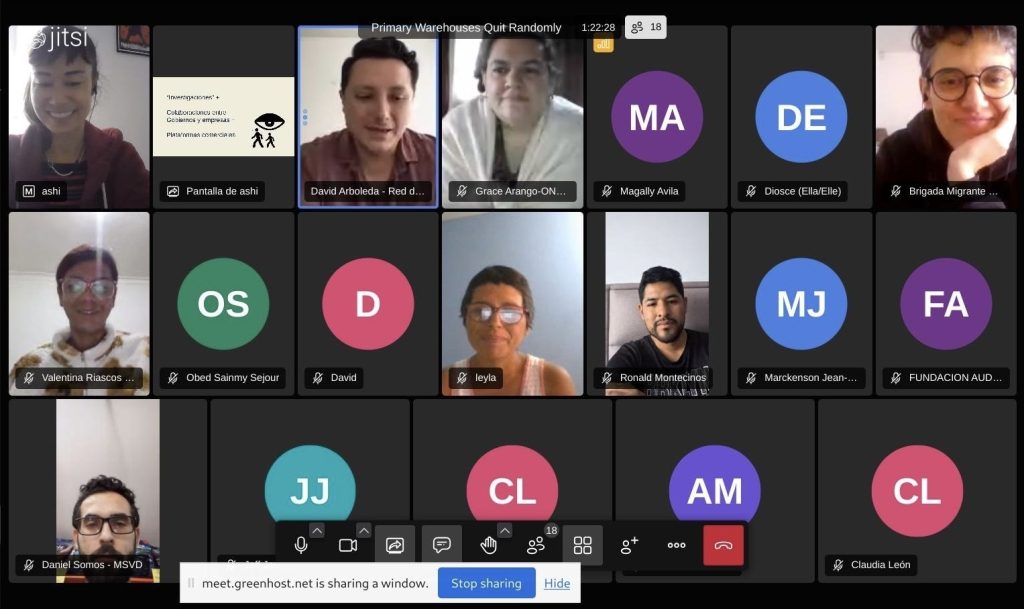This screenshot has width=1024, height=609.
Task: Select the Magally Avila MA avatar tile
Action: 657,116
